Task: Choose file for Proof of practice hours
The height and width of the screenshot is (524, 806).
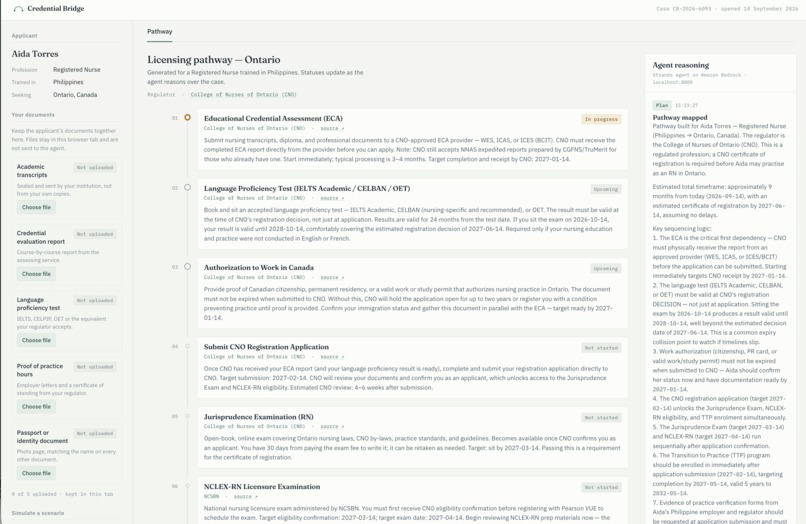Action: point(36,407)
